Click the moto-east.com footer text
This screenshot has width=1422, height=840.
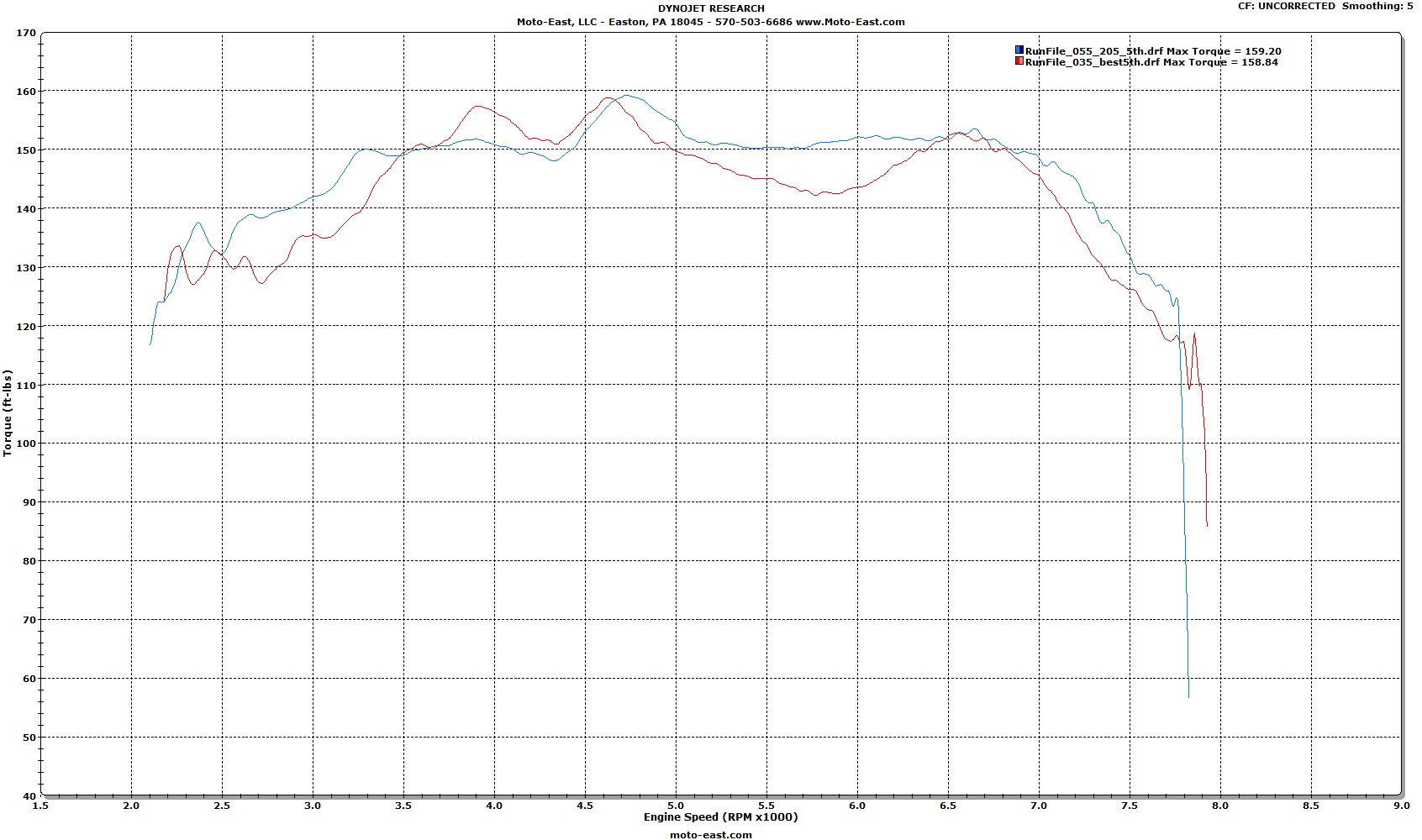click(711, 835)
